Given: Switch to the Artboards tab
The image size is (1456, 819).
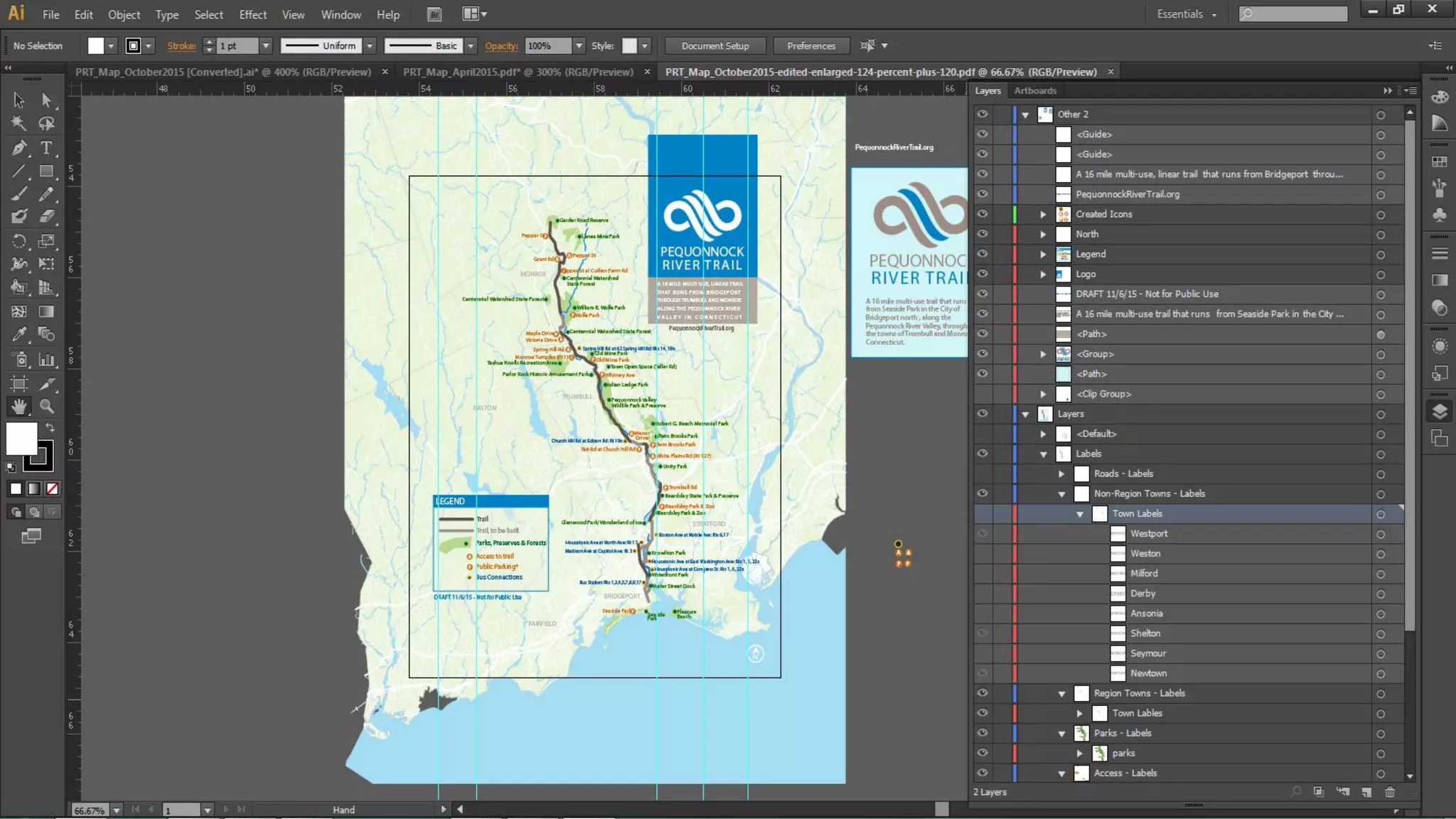Looking at the screenshot, I should (x=1034, y=90).
